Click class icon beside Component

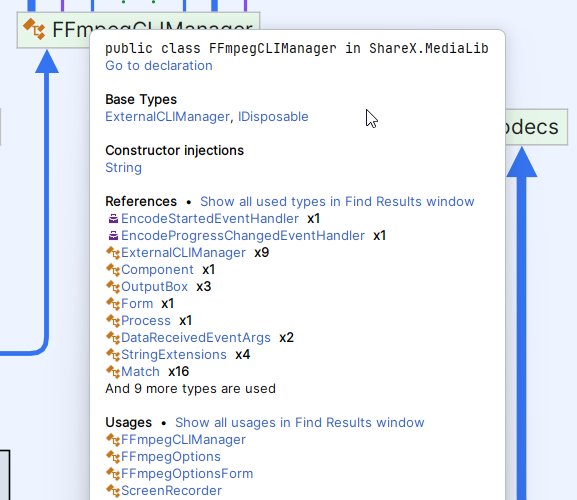click(x=113, y=270)
